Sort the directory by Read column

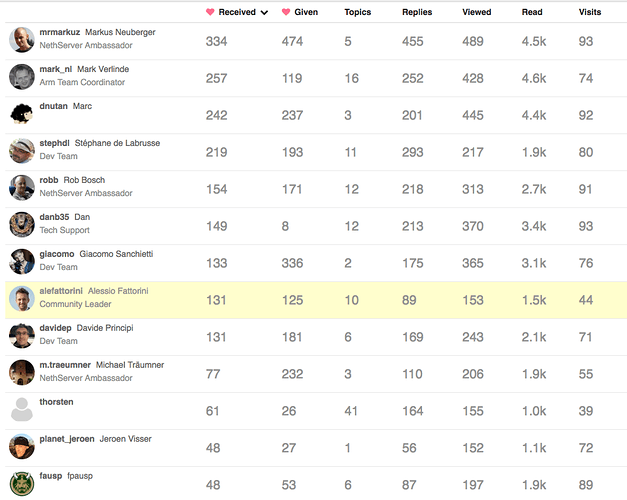tap(532, 12)
